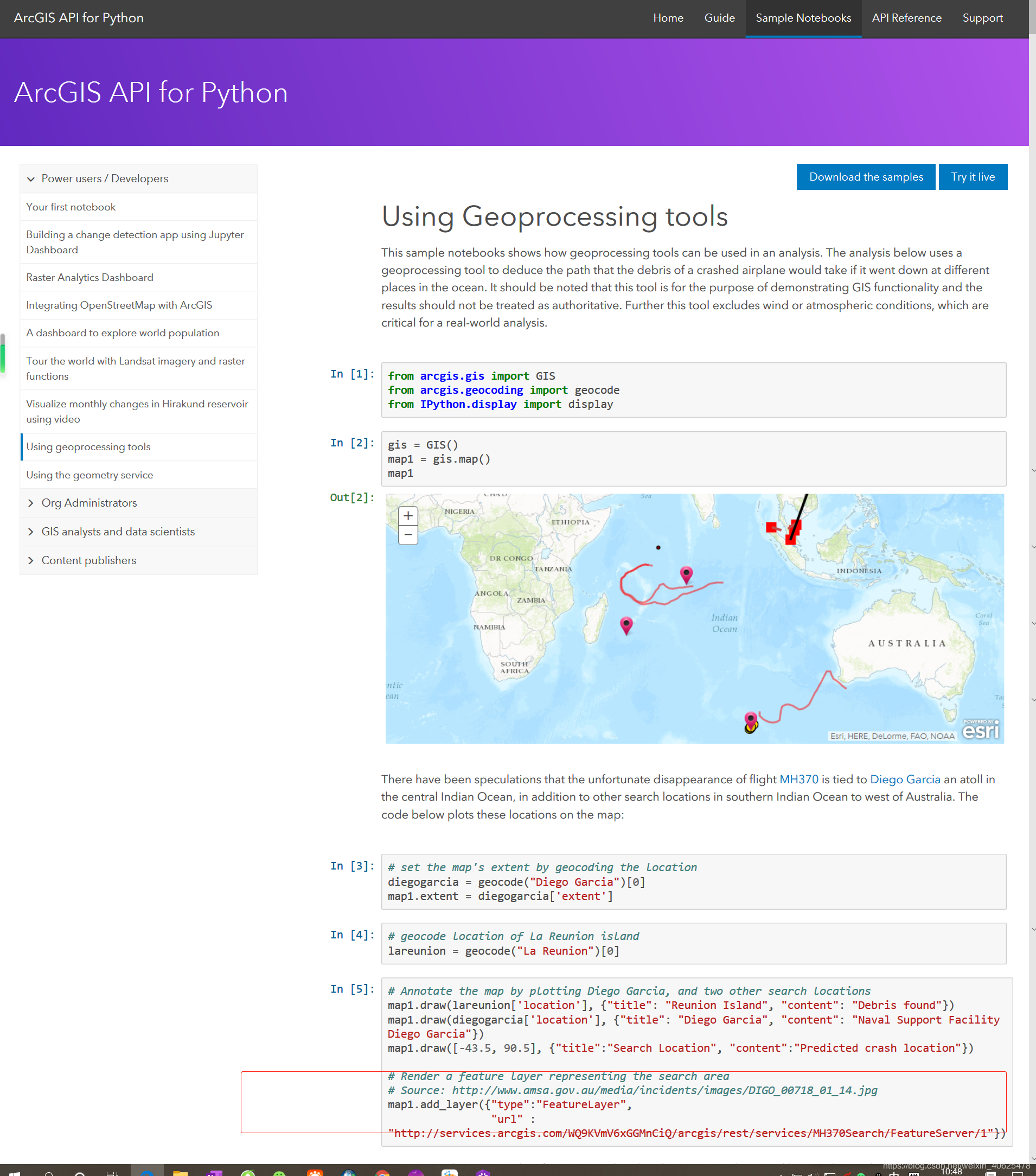Click the In [3] geocode Diego Garcia cell
The width and height of the screenshot is (1036, 1176).
coord(693,882)
